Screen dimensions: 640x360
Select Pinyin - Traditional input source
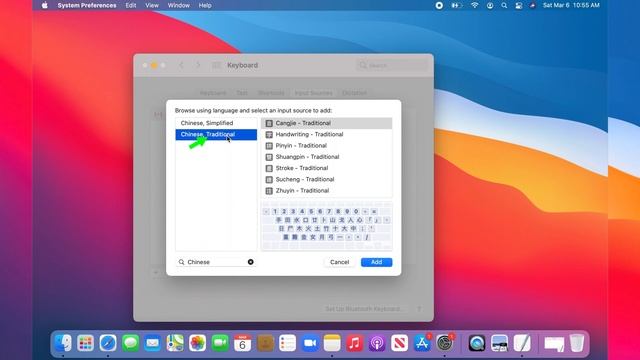click(327, 146)
